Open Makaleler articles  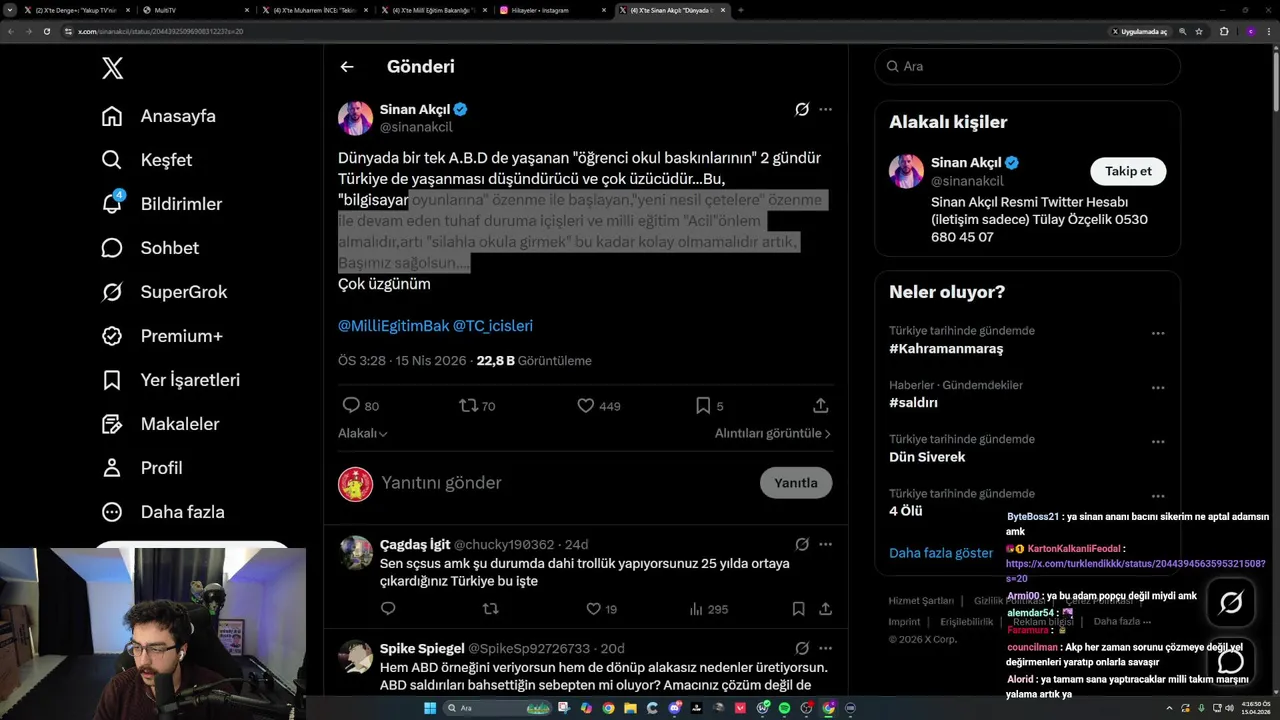click(160, 424)
